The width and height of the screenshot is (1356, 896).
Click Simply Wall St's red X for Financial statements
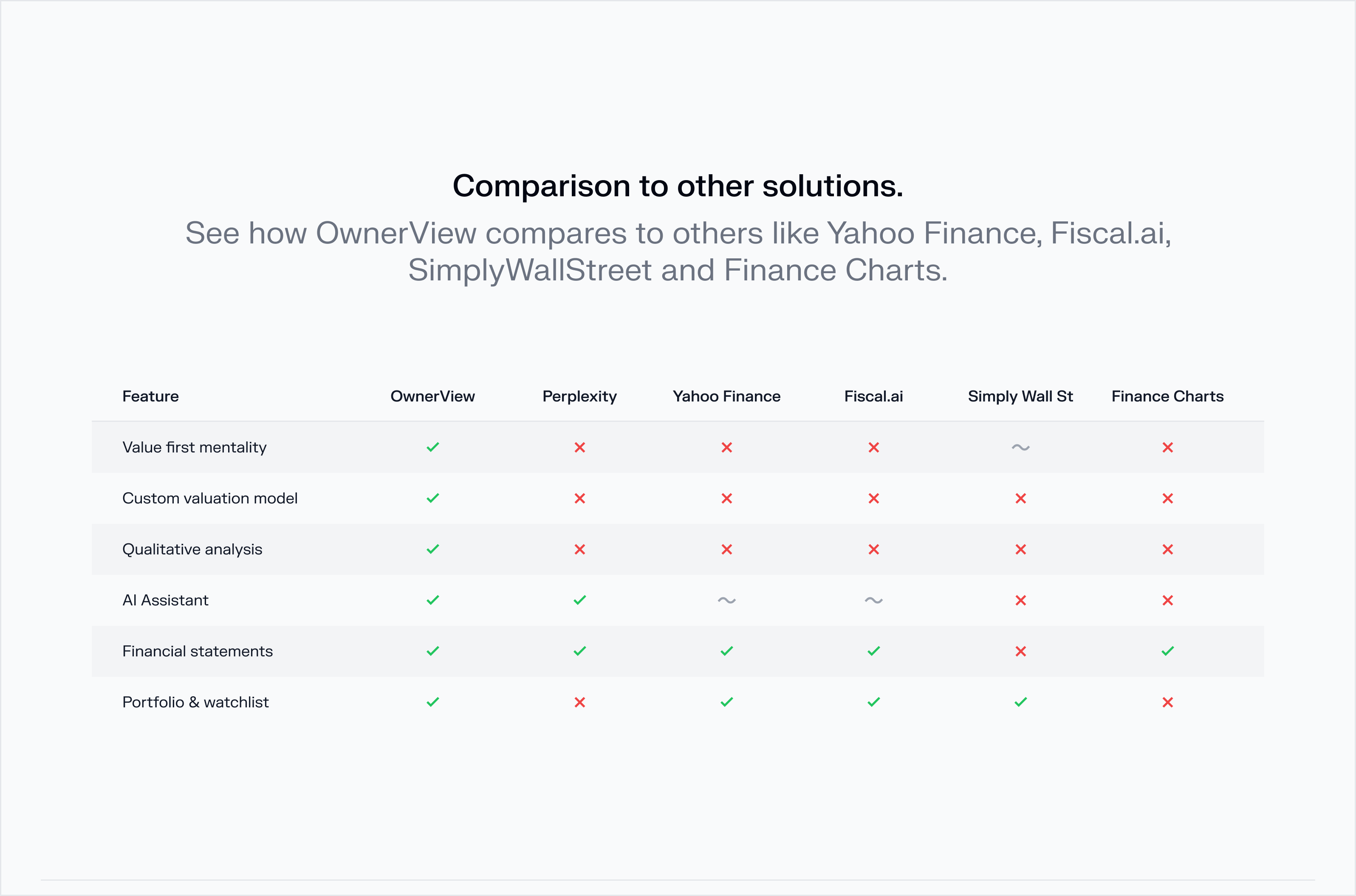pyautogui.click(x=1020, y=651)
